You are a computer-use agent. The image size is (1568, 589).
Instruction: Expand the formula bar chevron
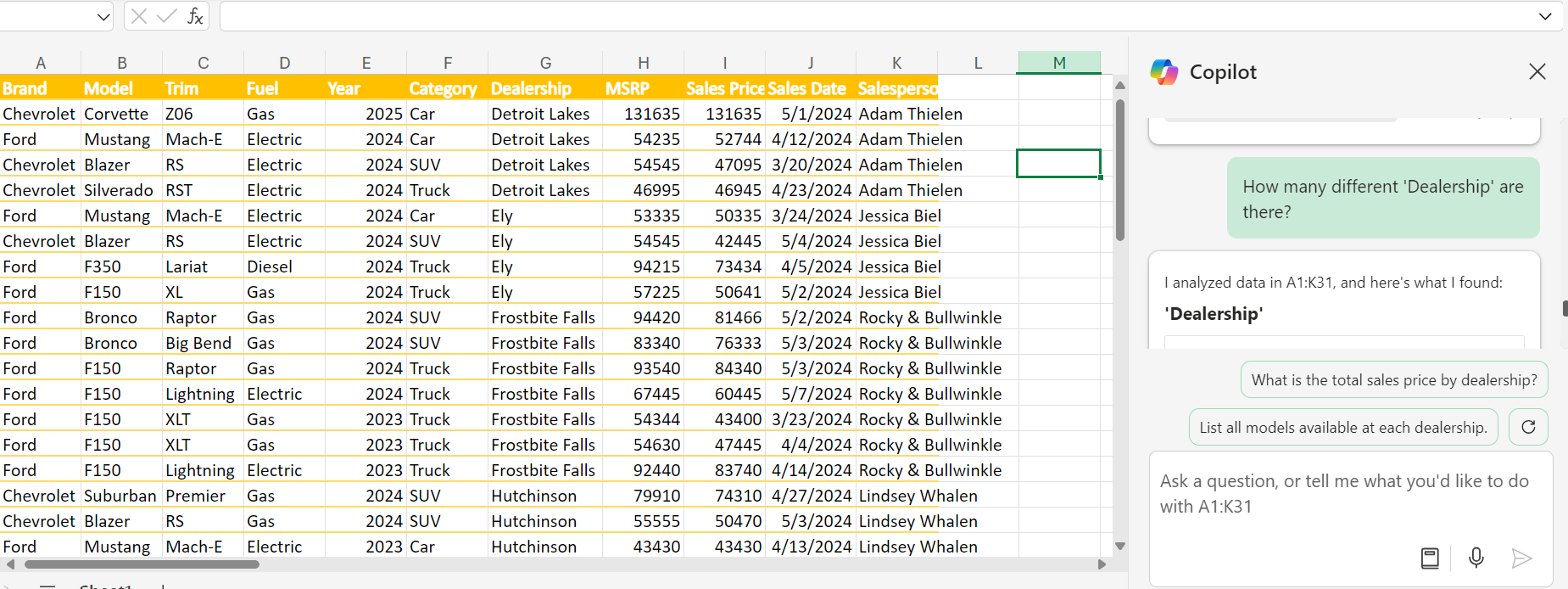point(1545,16)
